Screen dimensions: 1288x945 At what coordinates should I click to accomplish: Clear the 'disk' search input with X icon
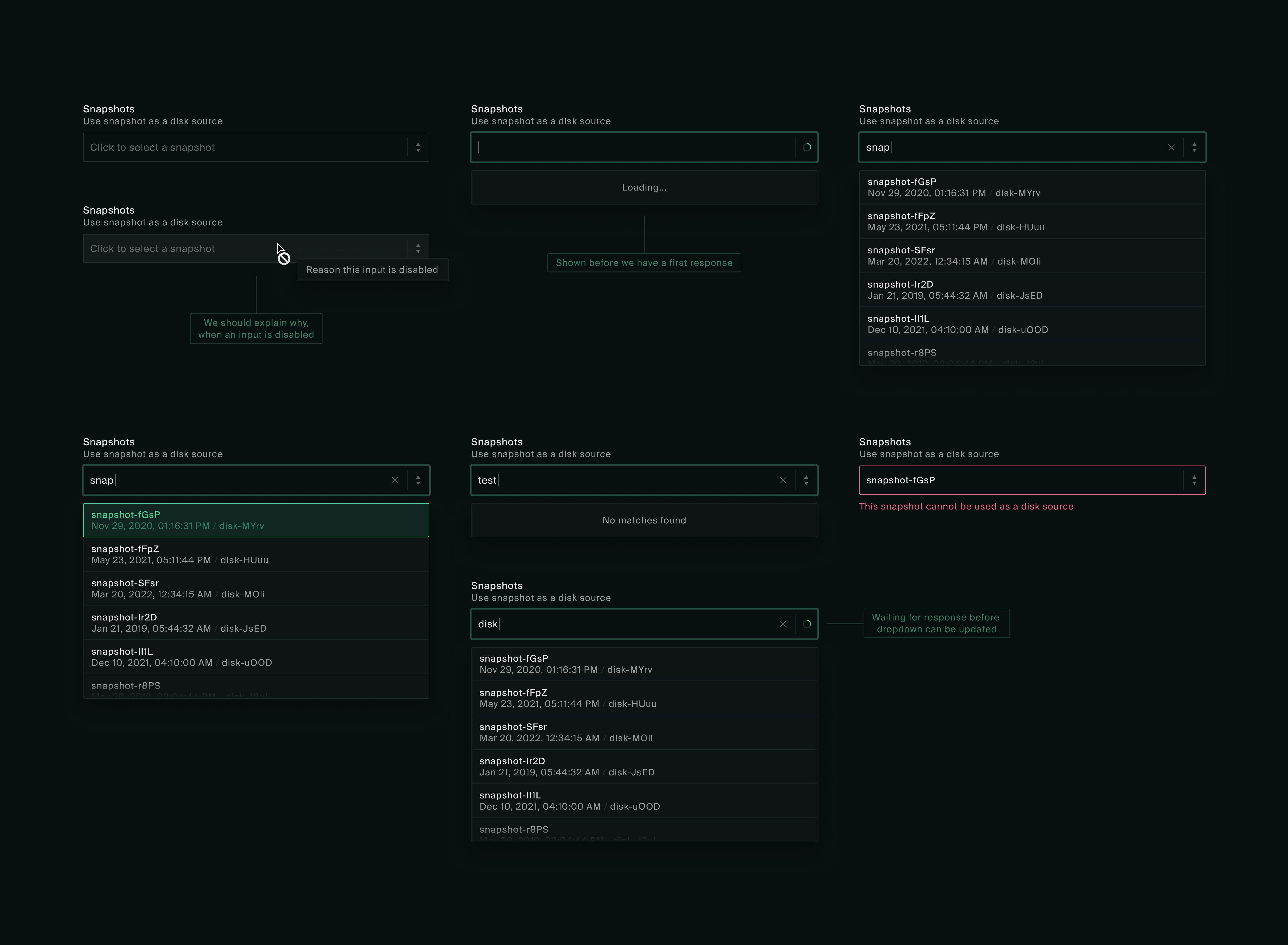(x=783, y=624)
